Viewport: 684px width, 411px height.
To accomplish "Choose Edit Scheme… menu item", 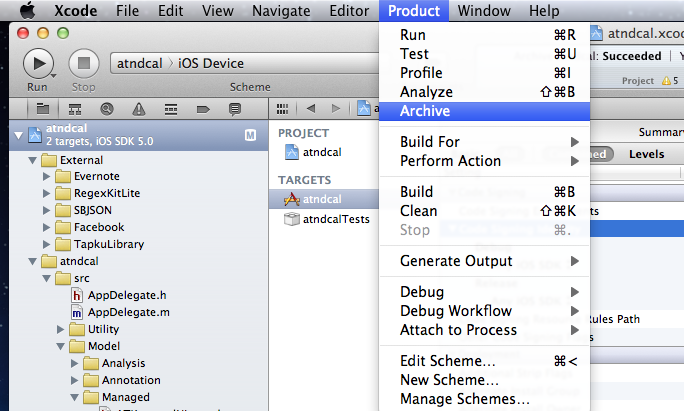I will 484,361.
